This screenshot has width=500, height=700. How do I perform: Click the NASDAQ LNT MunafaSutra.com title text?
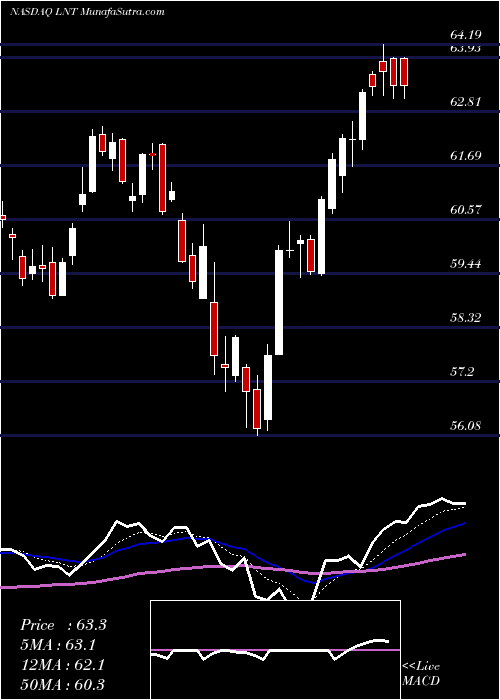click(x=87, y=12)
